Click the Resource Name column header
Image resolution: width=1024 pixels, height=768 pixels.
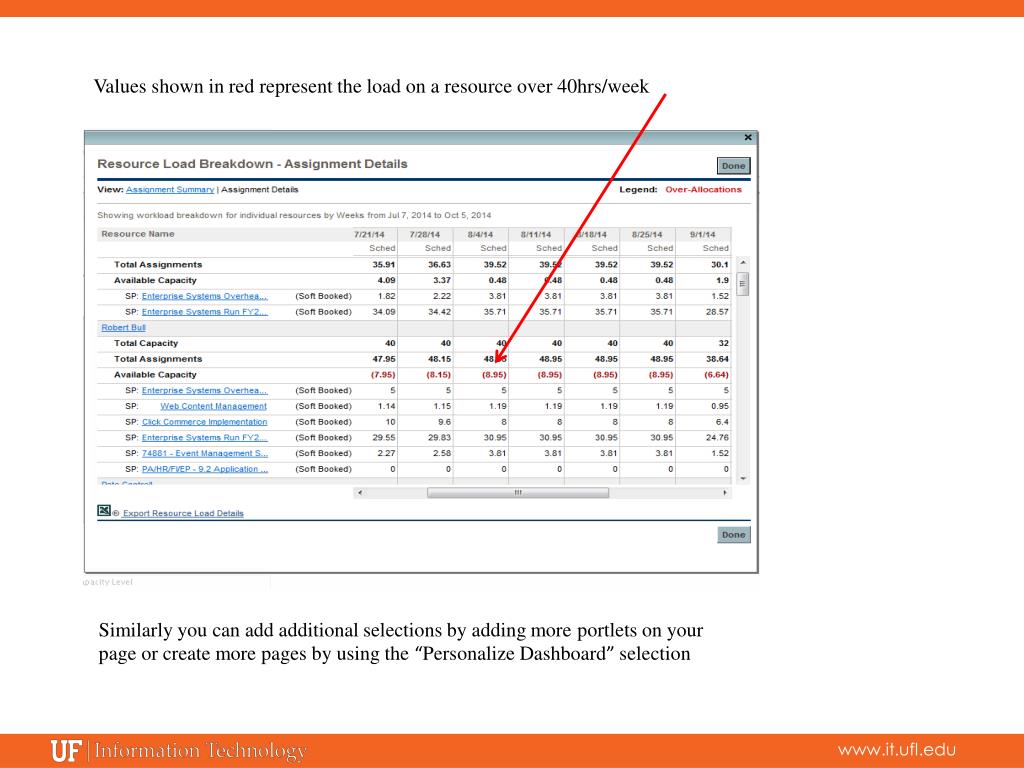[138, 234]
